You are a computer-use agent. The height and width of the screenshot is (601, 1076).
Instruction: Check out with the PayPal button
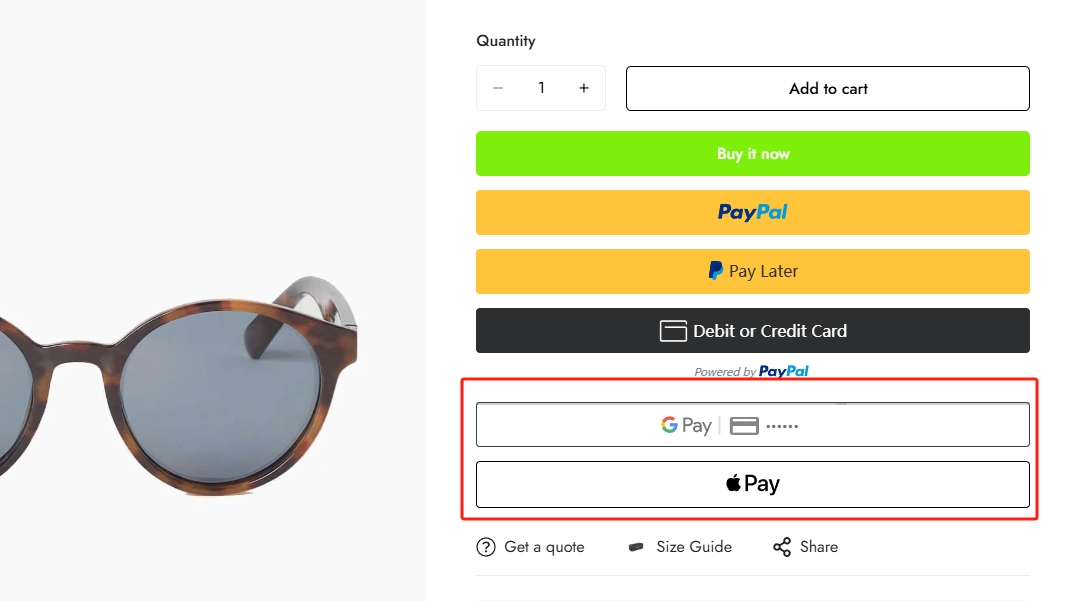pyautogui.click(x=753, y=213)
